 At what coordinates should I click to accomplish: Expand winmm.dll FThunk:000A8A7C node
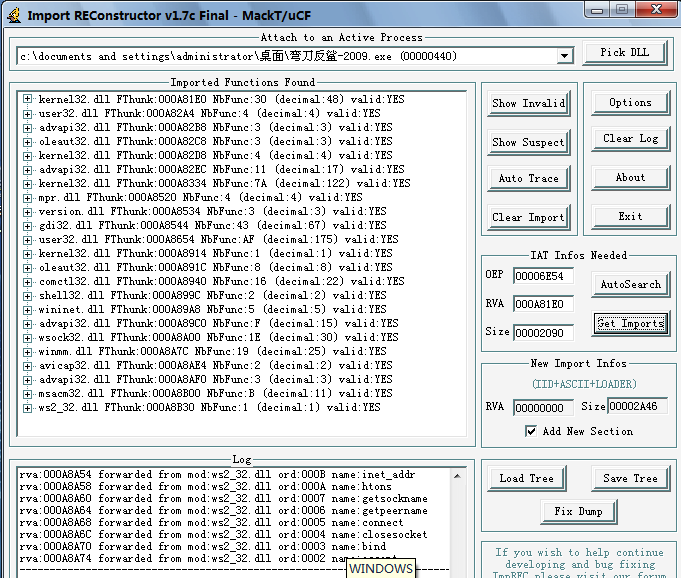[27, 351]
